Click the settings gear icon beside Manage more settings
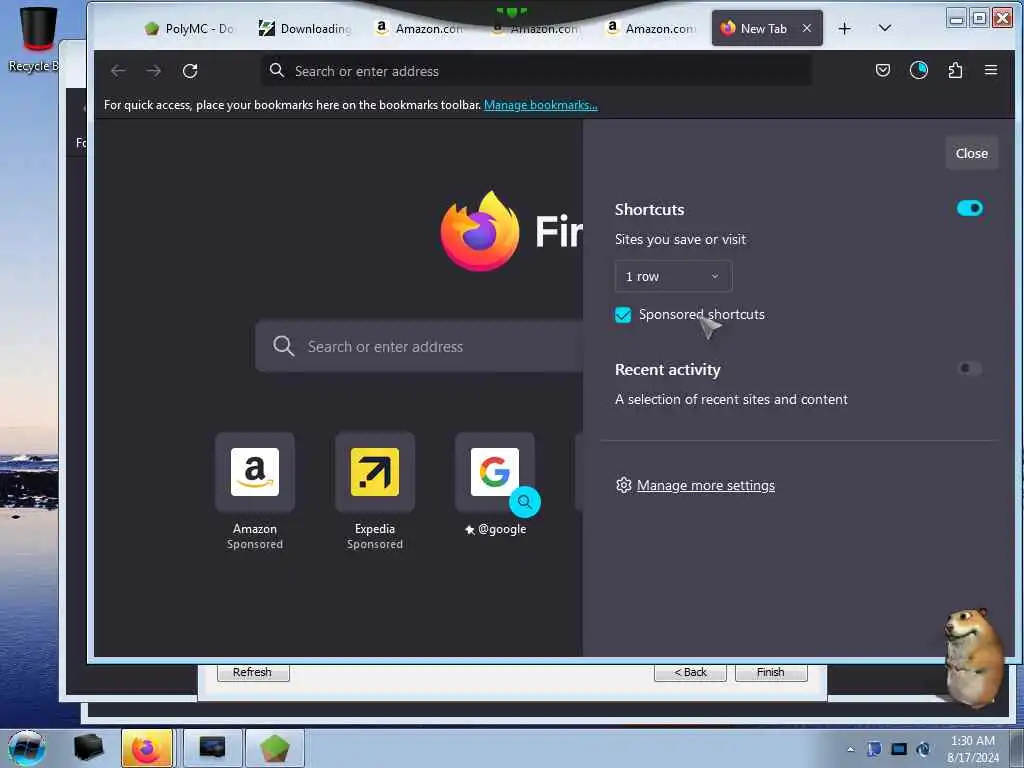1024x768 pixels. pos(624,485)
